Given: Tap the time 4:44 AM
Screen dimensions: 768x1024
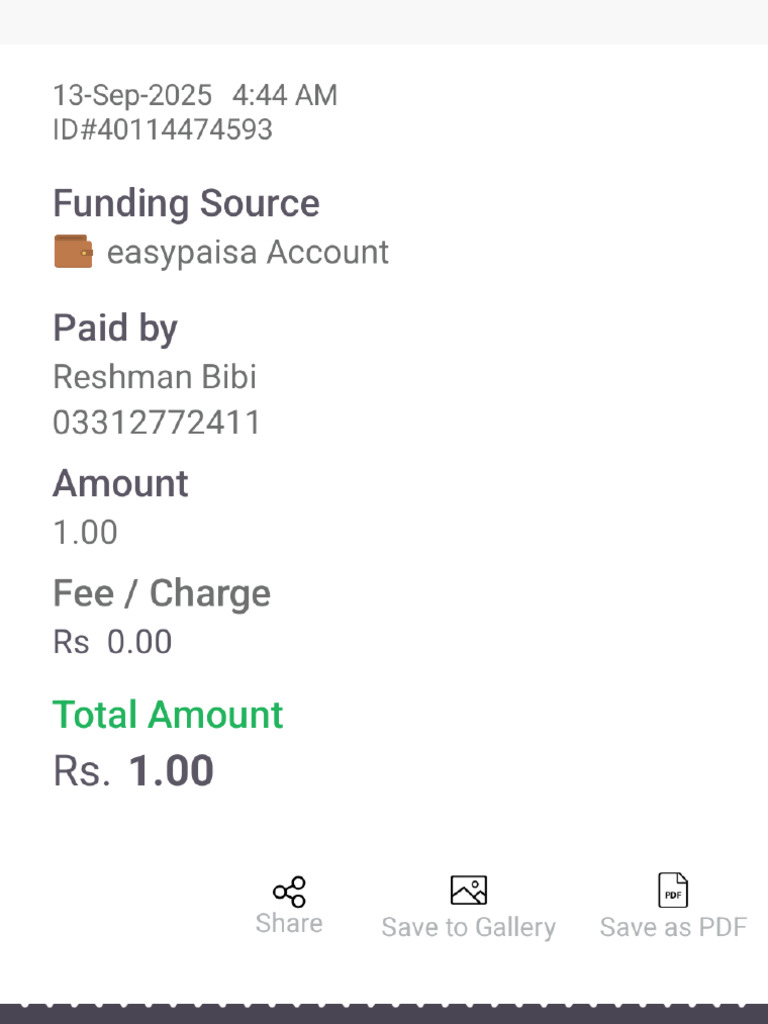Looking at the screenshot, I should pos(285,95).
